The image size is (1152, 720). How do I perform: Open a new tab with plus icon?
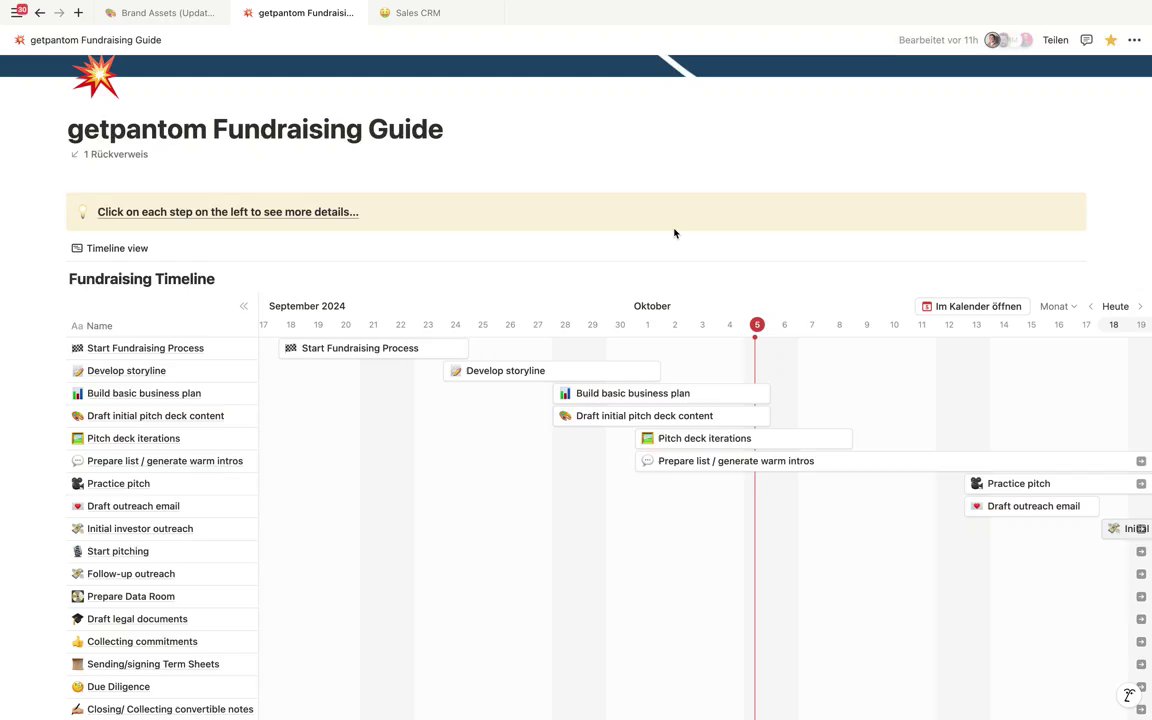click(x=78, y=13)
